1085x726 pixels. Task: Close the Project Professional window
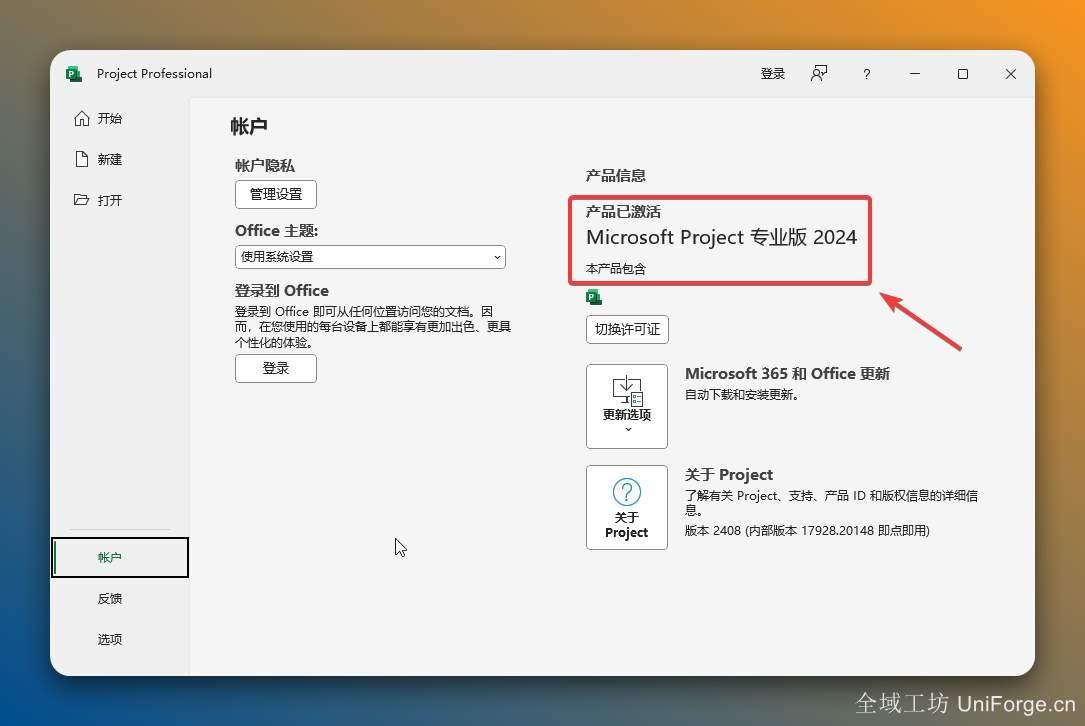pyautogui.click(x=1010, y=74)
